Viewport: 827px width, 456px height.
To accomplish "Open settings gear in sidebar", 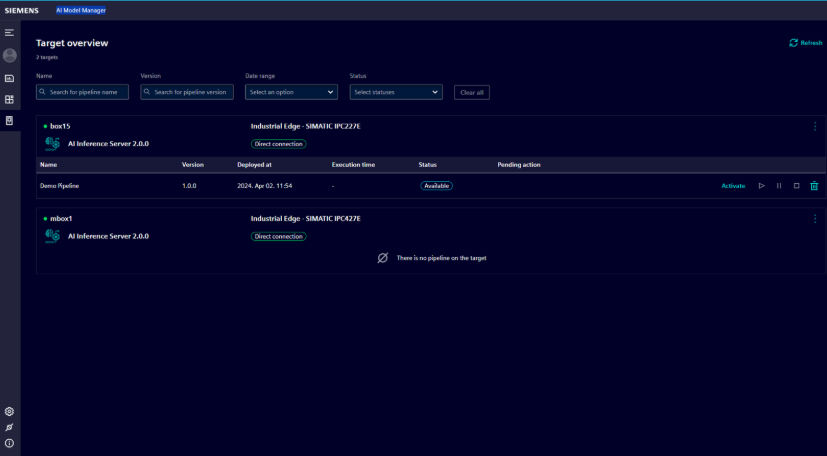I will point(9,411).
